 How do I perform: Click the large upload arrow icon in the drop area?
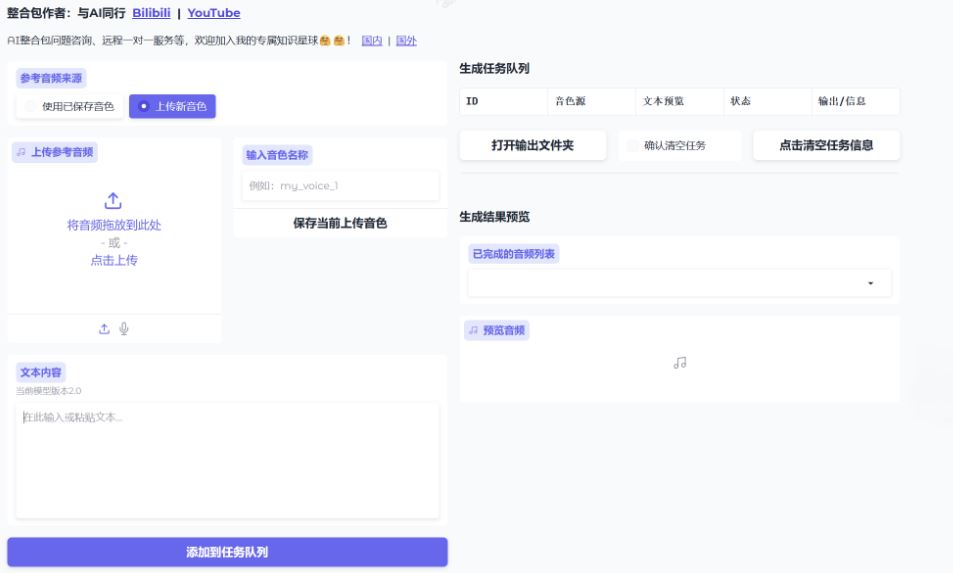[x=113, y=200]
